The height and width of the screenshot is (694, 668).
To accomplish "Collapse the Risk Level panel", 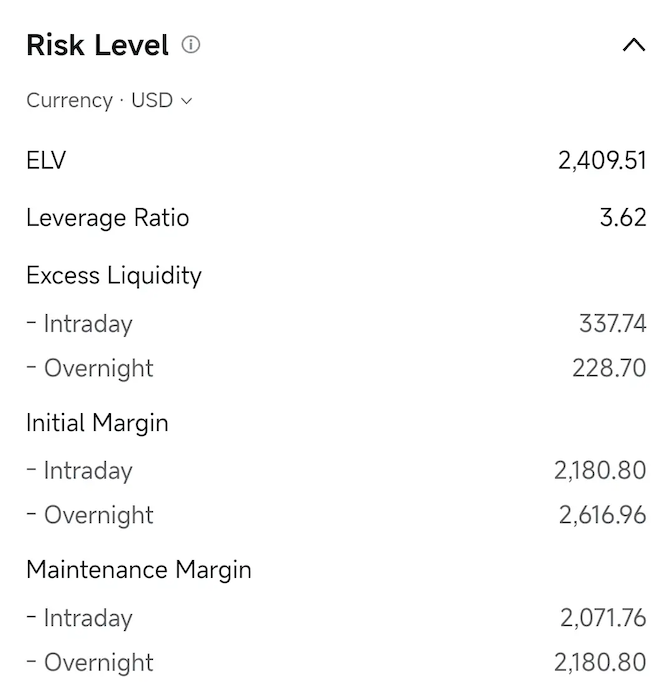I will [633, 45].
